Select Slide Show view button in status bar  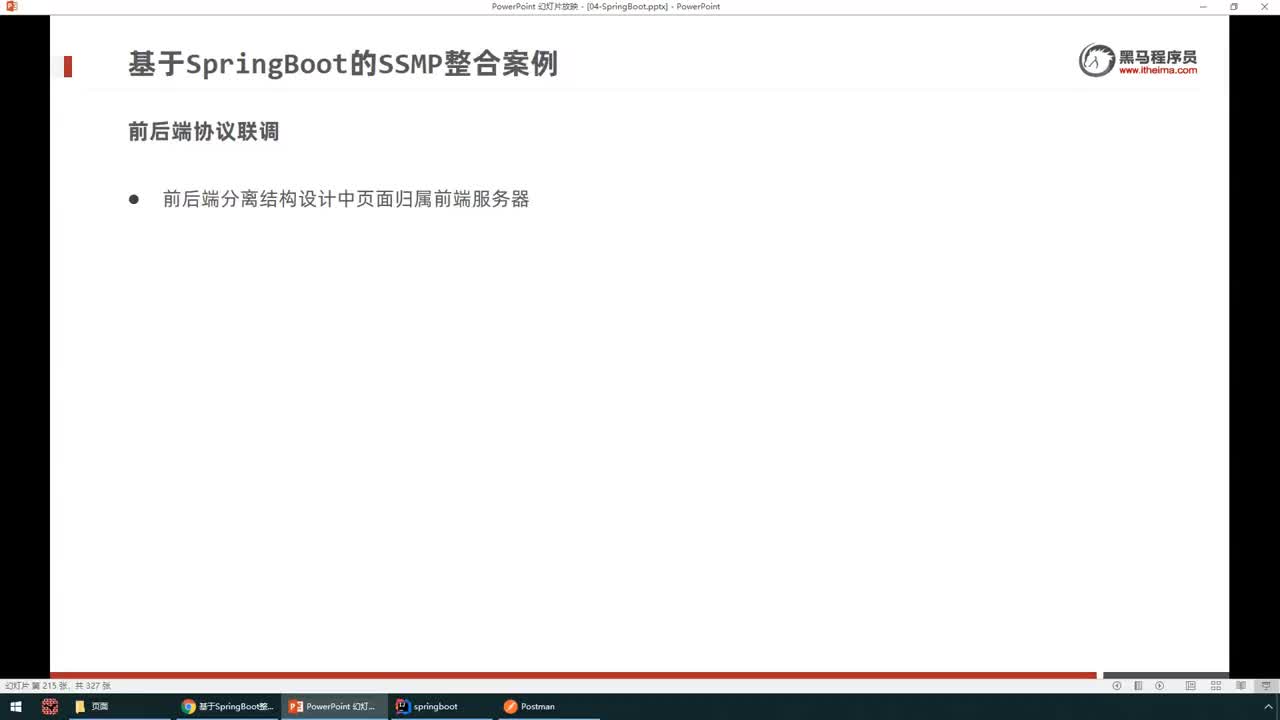click(x=1266, y=686)
